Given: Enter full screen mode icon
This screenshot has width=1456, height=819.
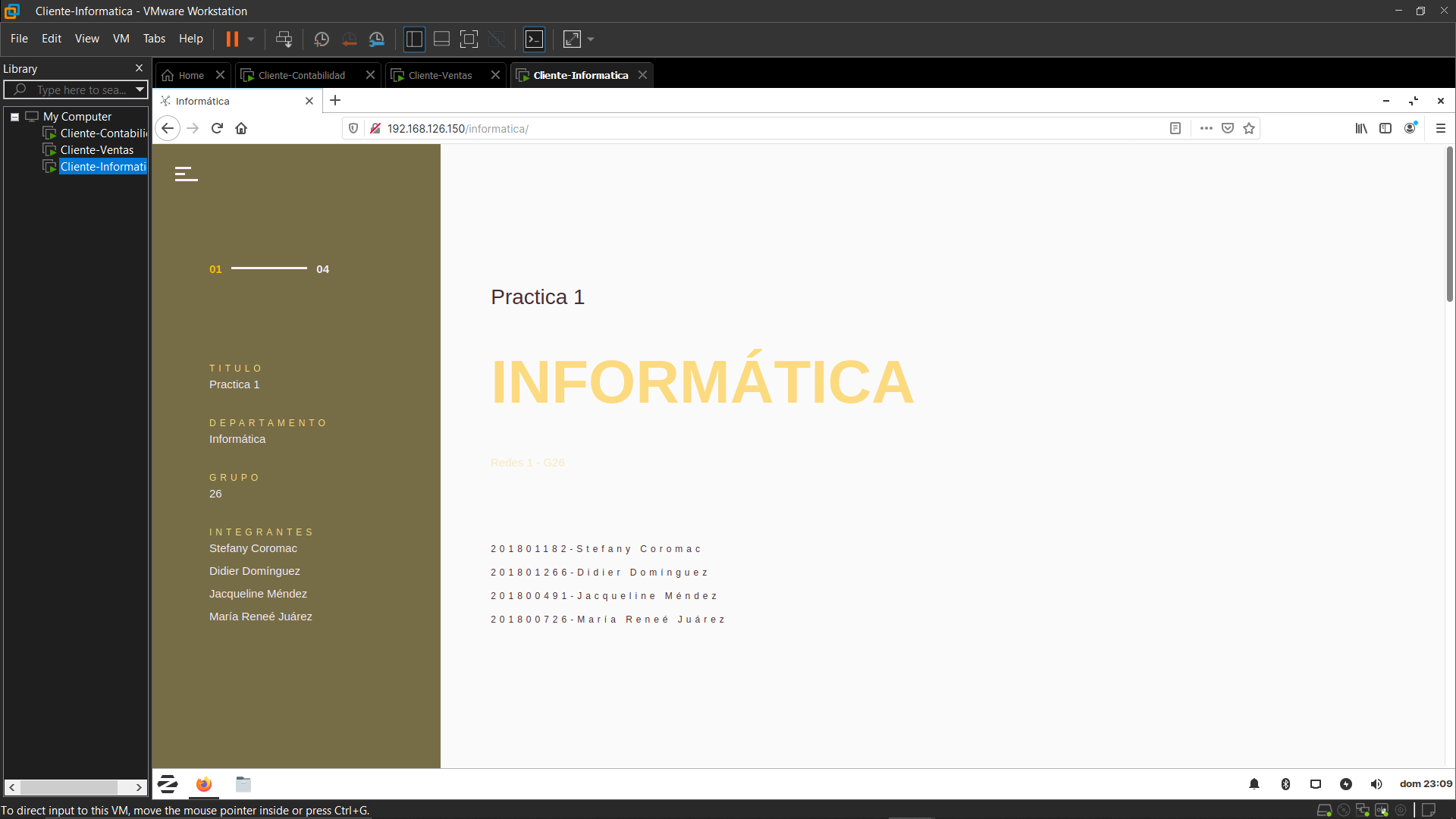Looking at the screenshot, I should pos(469,39).
